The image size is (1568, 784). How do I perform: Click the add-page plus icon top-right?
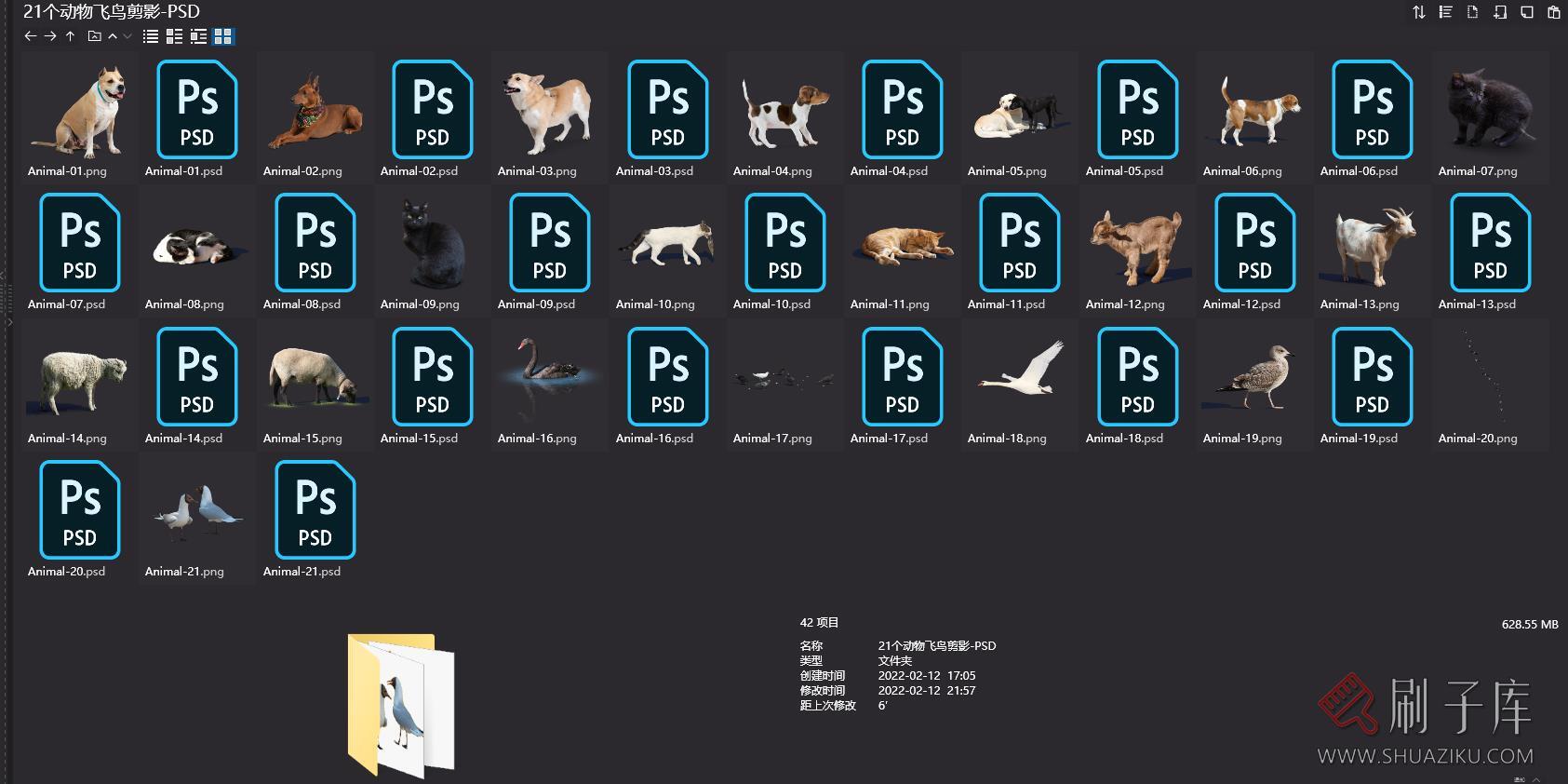[1499, 12]
